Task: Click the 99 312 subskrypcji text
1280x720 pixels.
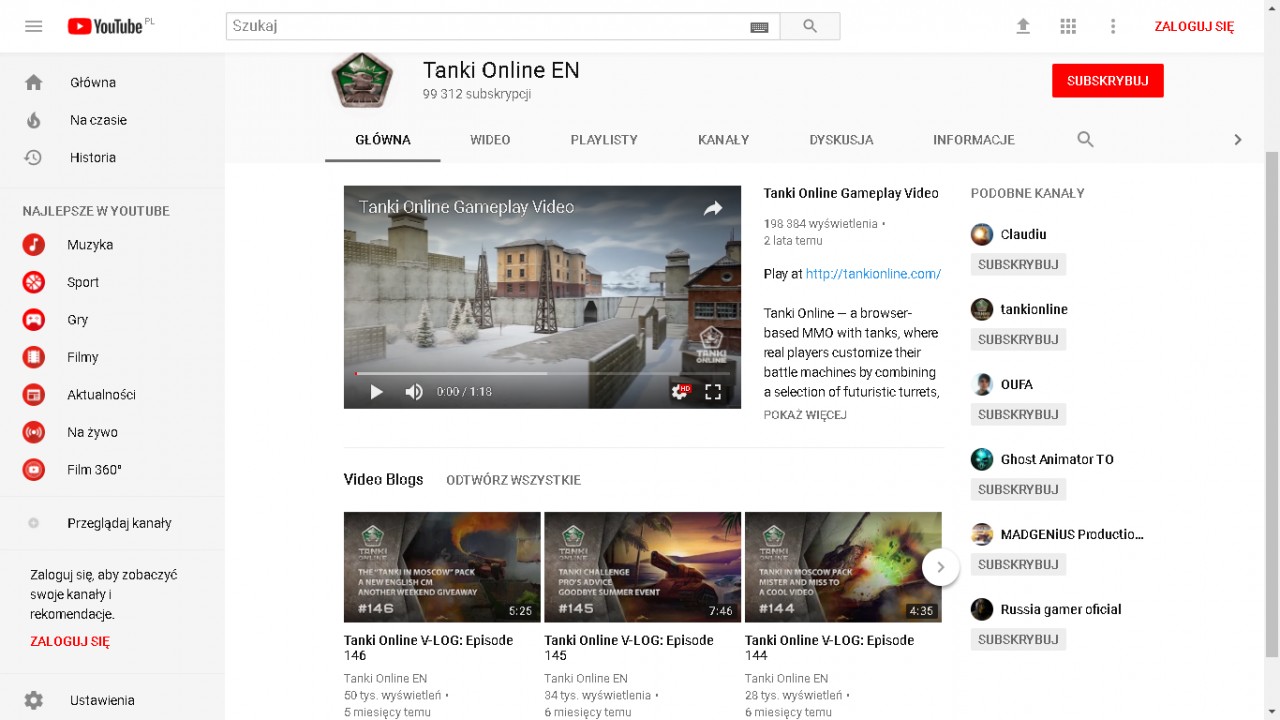Action: [x=477, y=94]
